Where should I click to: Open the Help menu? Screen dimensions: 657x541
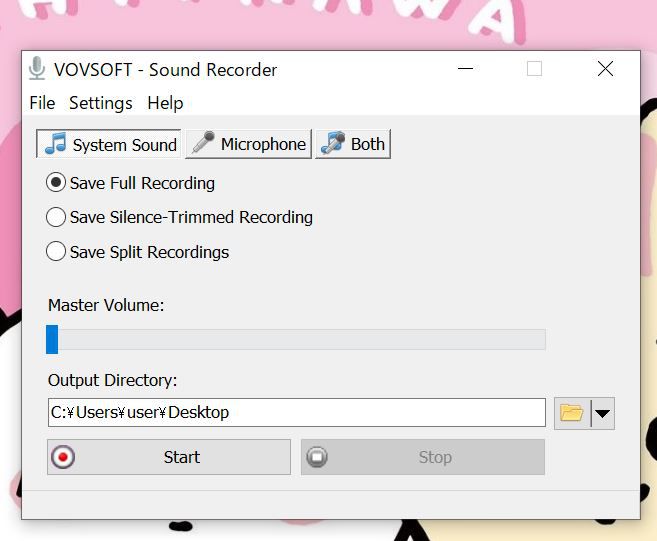[165, 103]
